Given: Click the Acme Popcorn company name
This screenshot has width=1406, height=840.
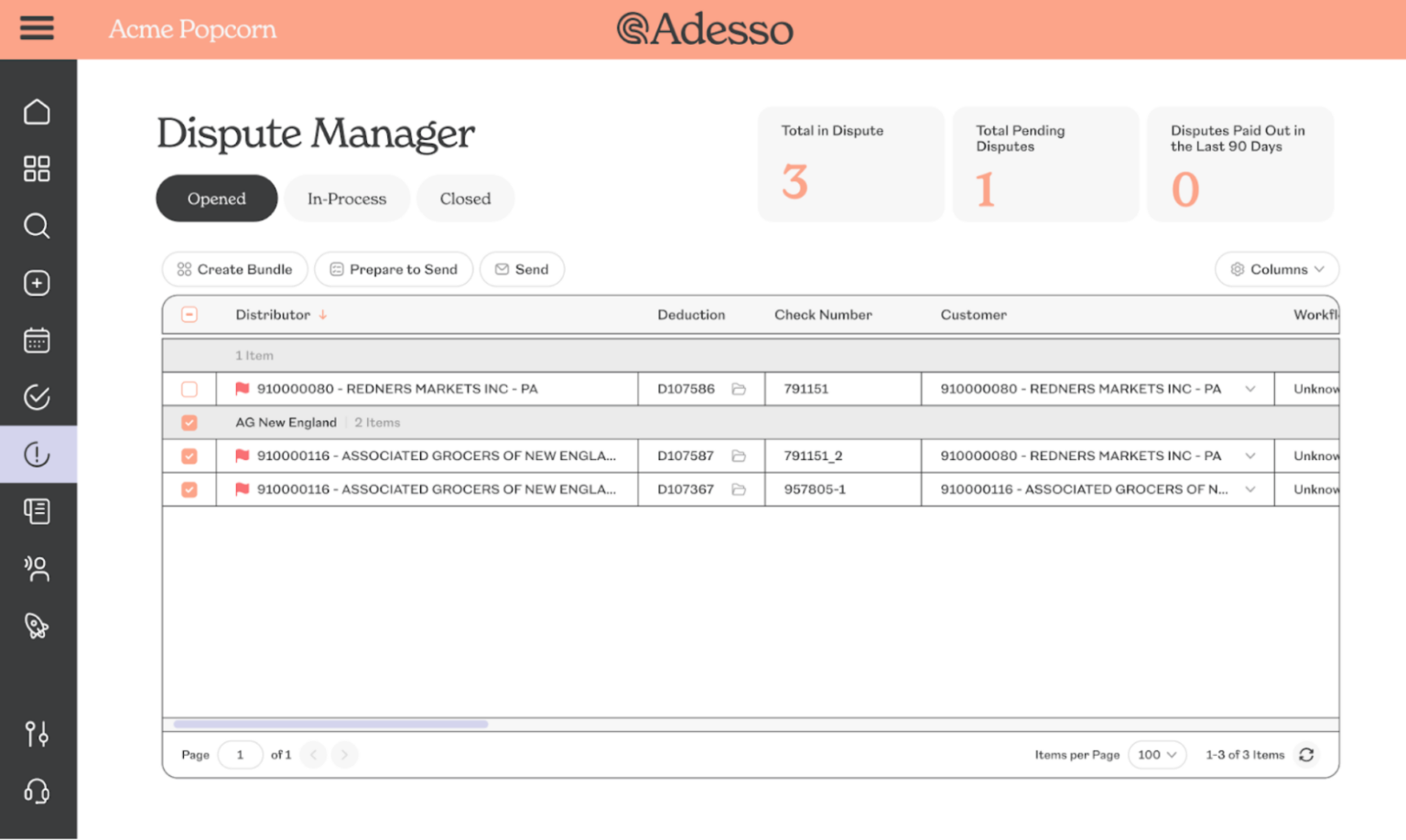Looking at the screenshot, I should [192, 29].
